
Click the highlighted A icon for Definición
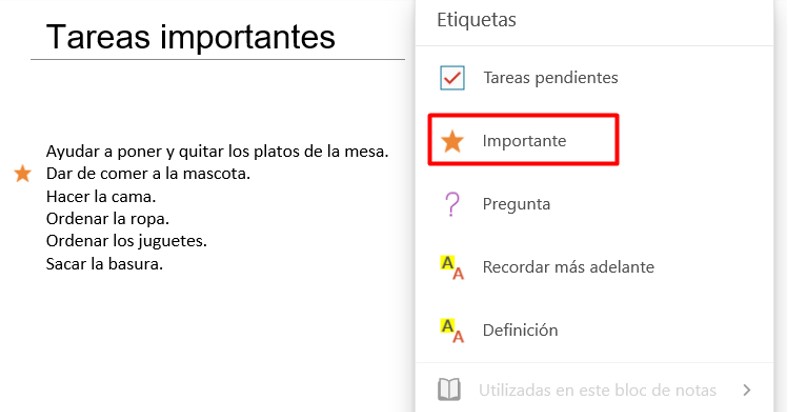452,330
